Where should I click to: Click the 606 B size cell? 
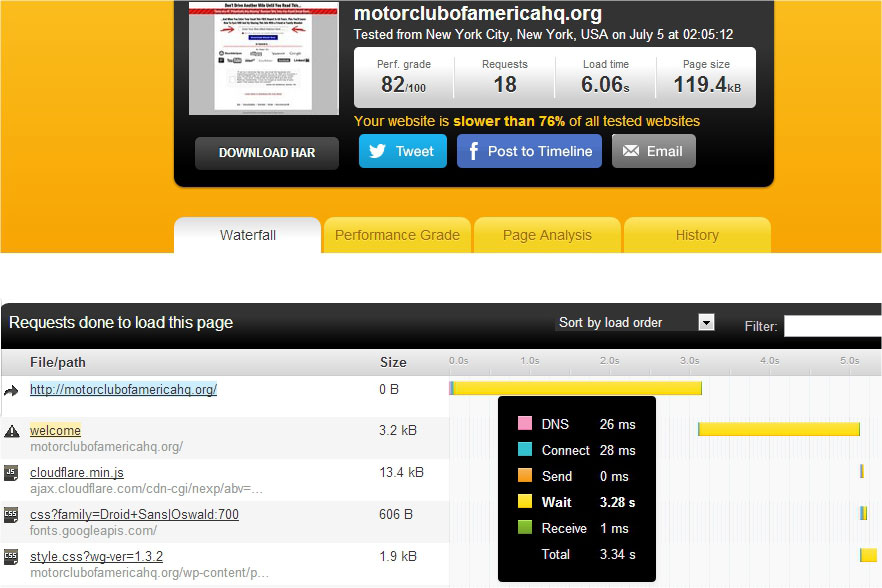(396, 514)
